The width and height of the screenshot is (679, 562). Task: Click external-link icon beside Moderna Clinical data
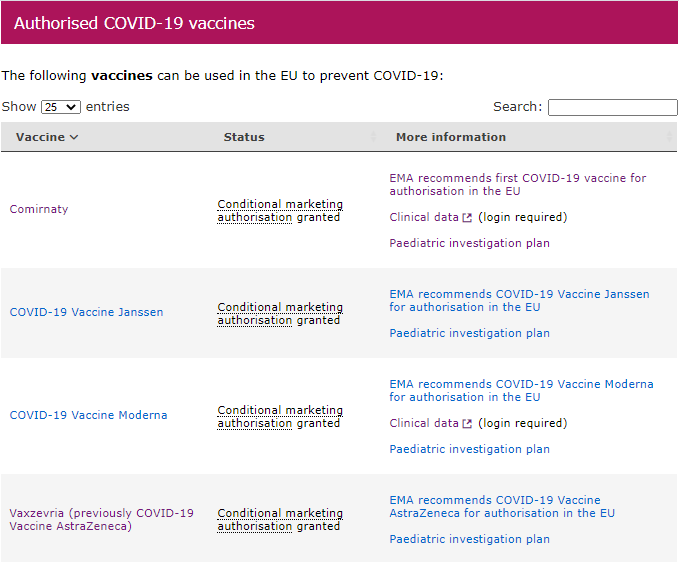pos(467,424)
